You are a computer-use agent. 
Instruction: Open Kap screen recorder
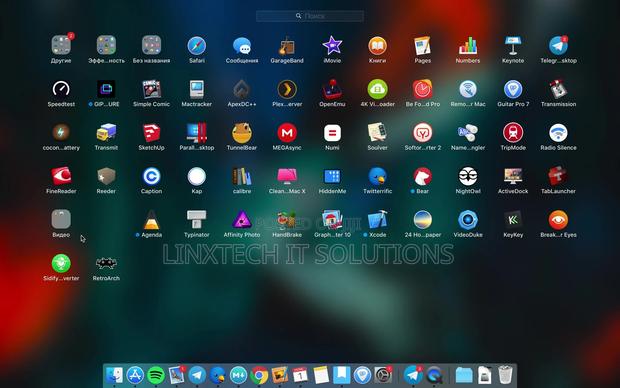click(197, 176)
